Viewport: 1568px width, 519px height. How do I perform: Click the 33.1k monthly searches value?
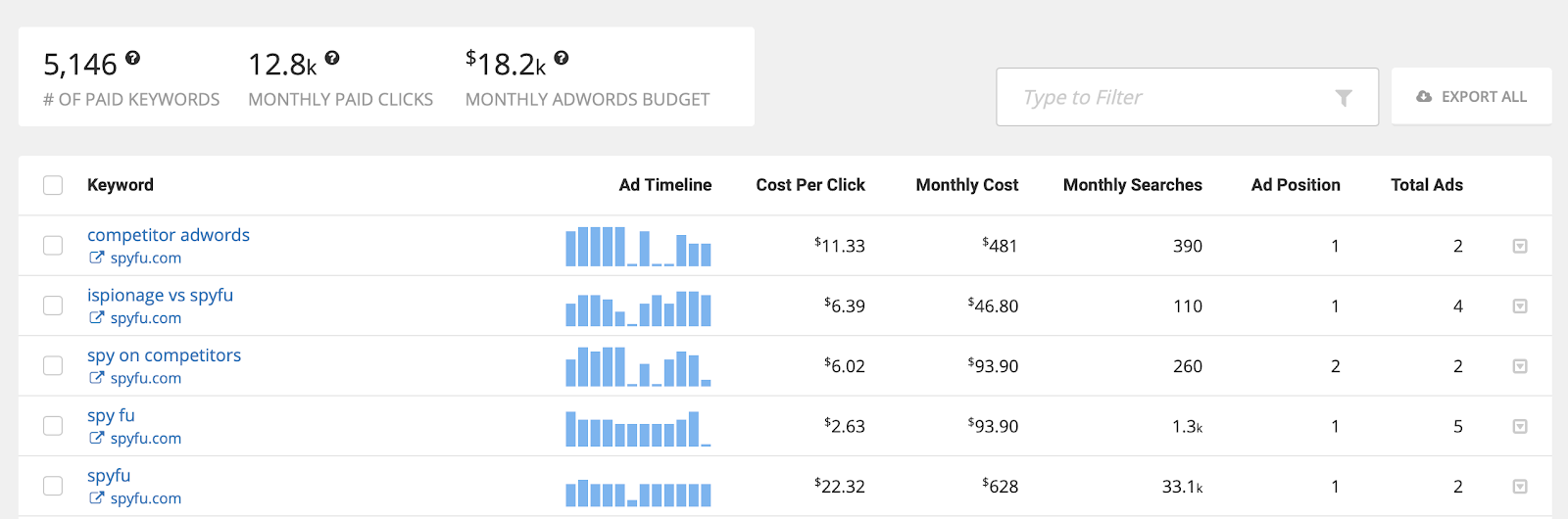tap(1183, 486)
